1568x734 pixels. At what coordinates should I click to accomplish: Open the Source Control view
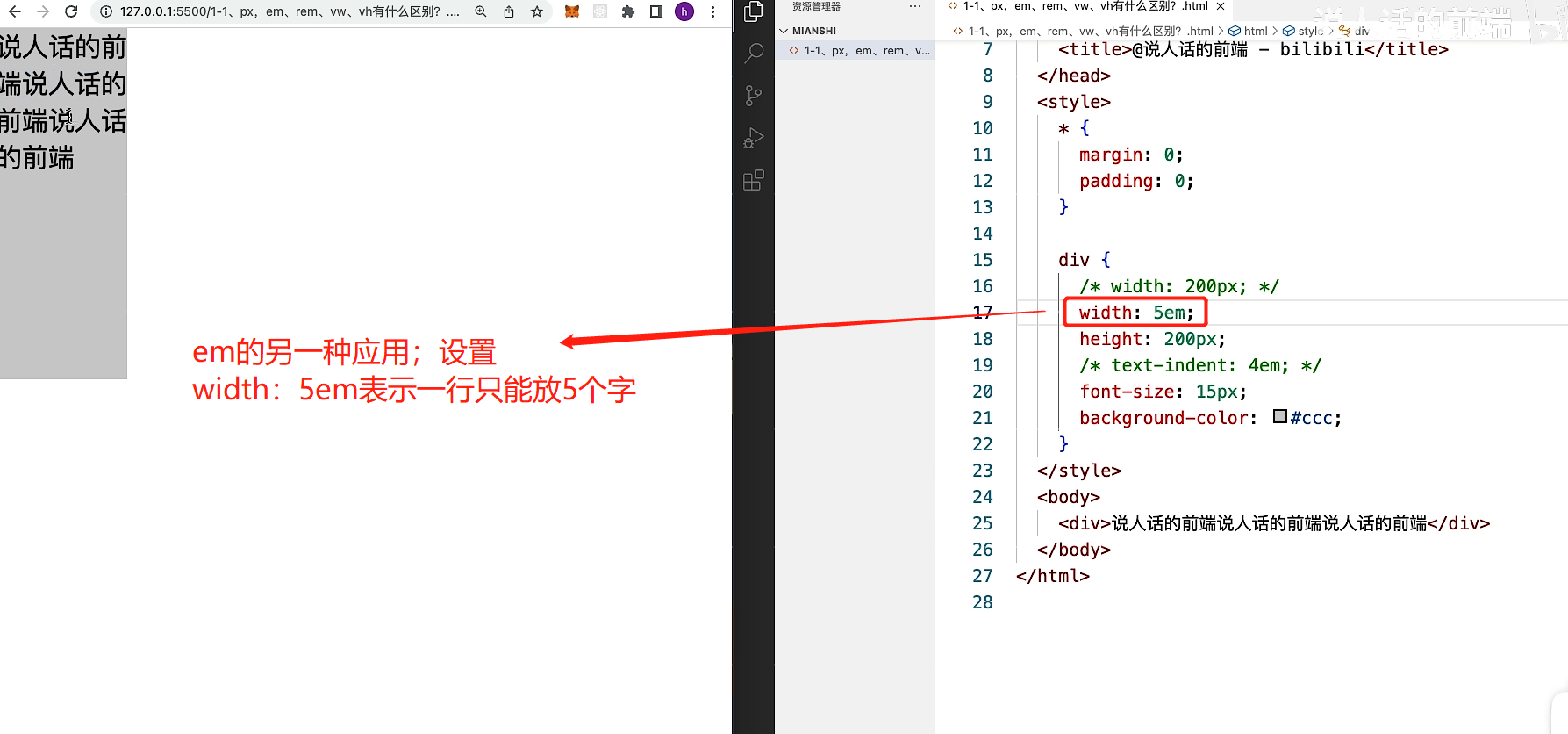(x=754, y=95)
